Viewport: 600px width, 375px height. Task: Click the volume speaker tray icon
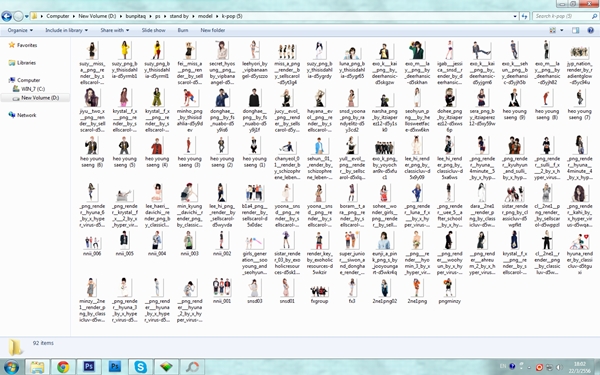tap(559, 367)
